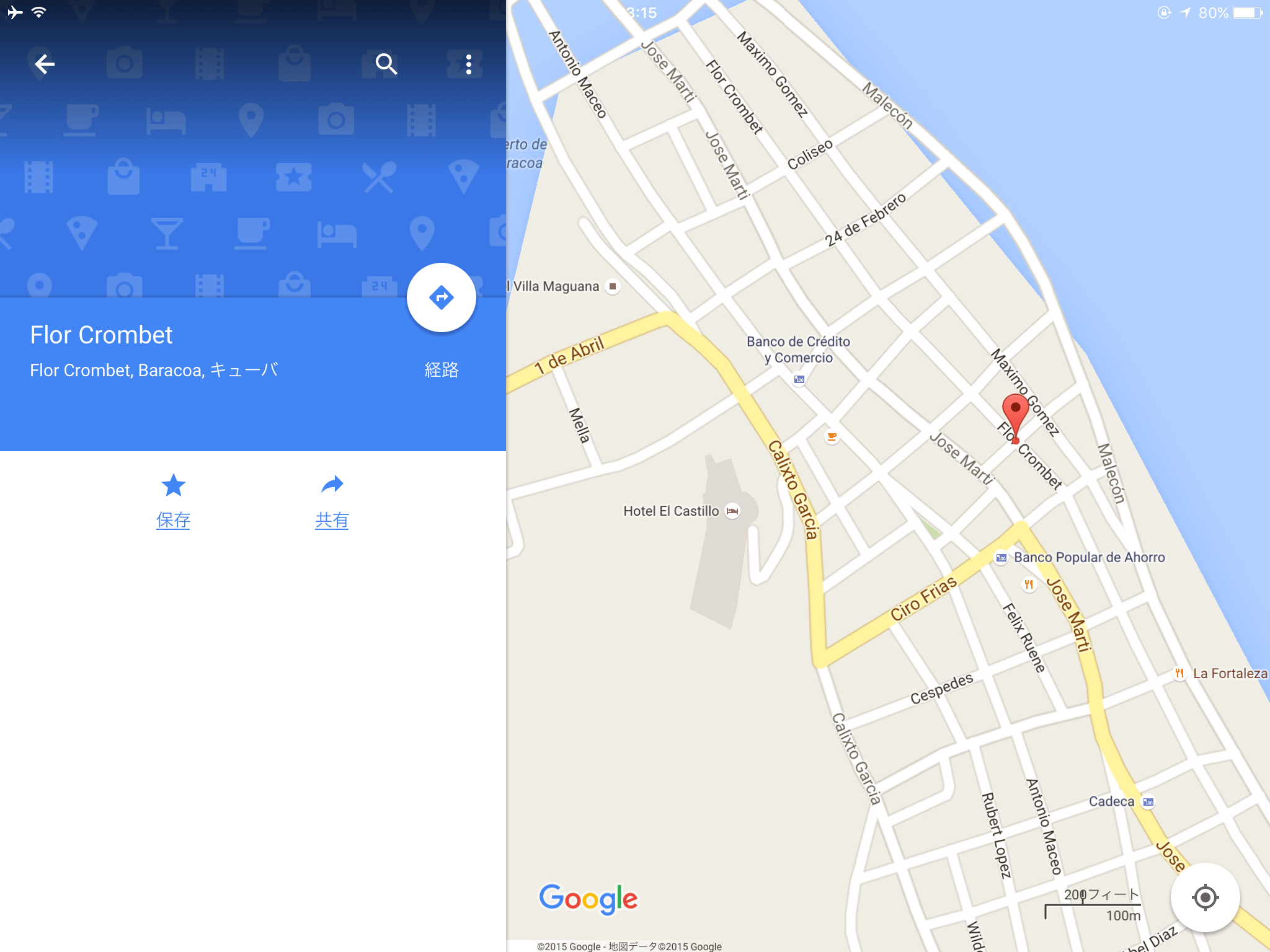Tap the Google logo on map
This screenshot has width=1270, height=952.
(588, 899)
